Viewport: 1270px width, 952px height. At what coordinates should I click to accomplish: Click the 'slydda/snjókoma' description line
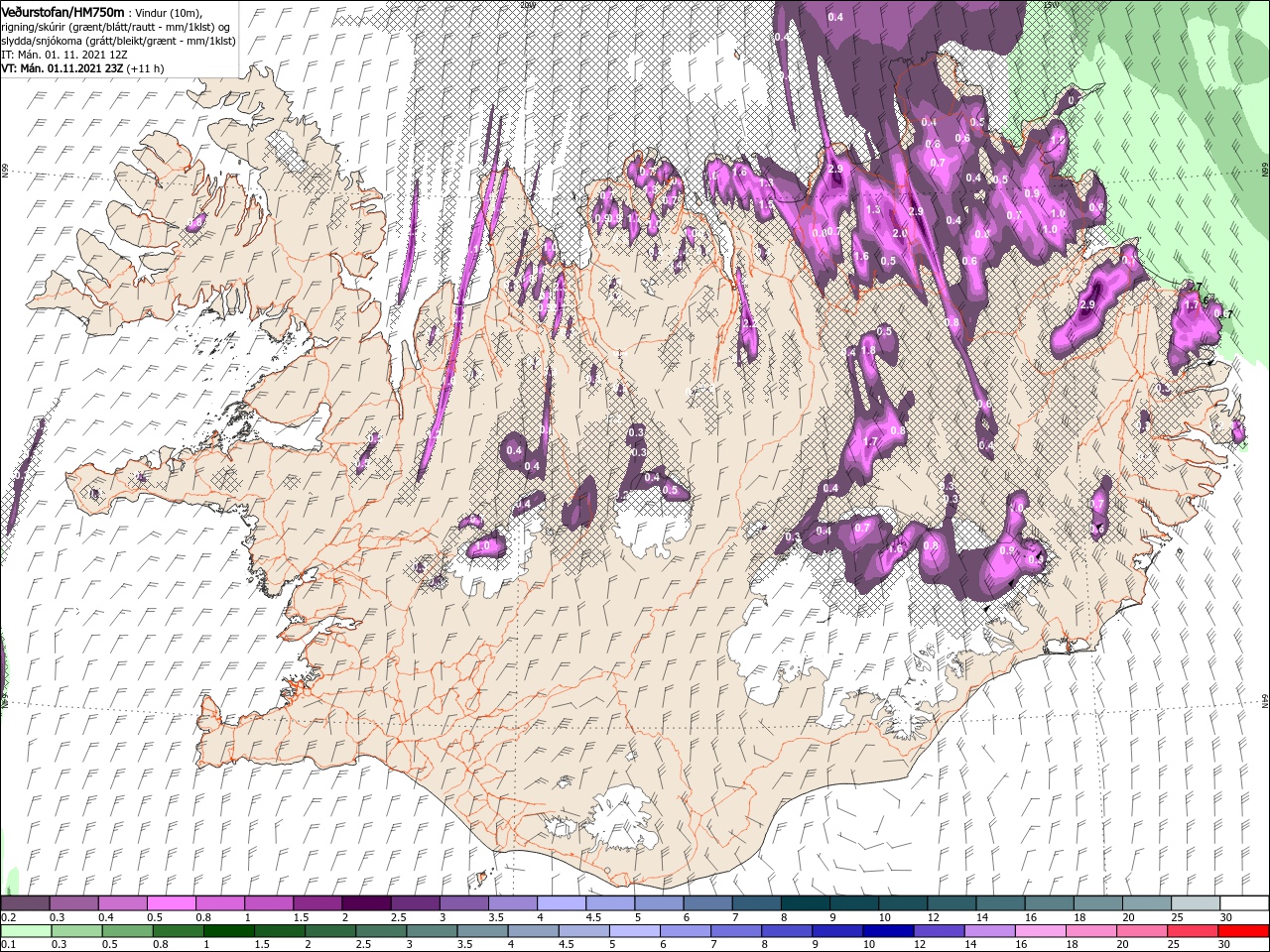click(x=118, y=40)
